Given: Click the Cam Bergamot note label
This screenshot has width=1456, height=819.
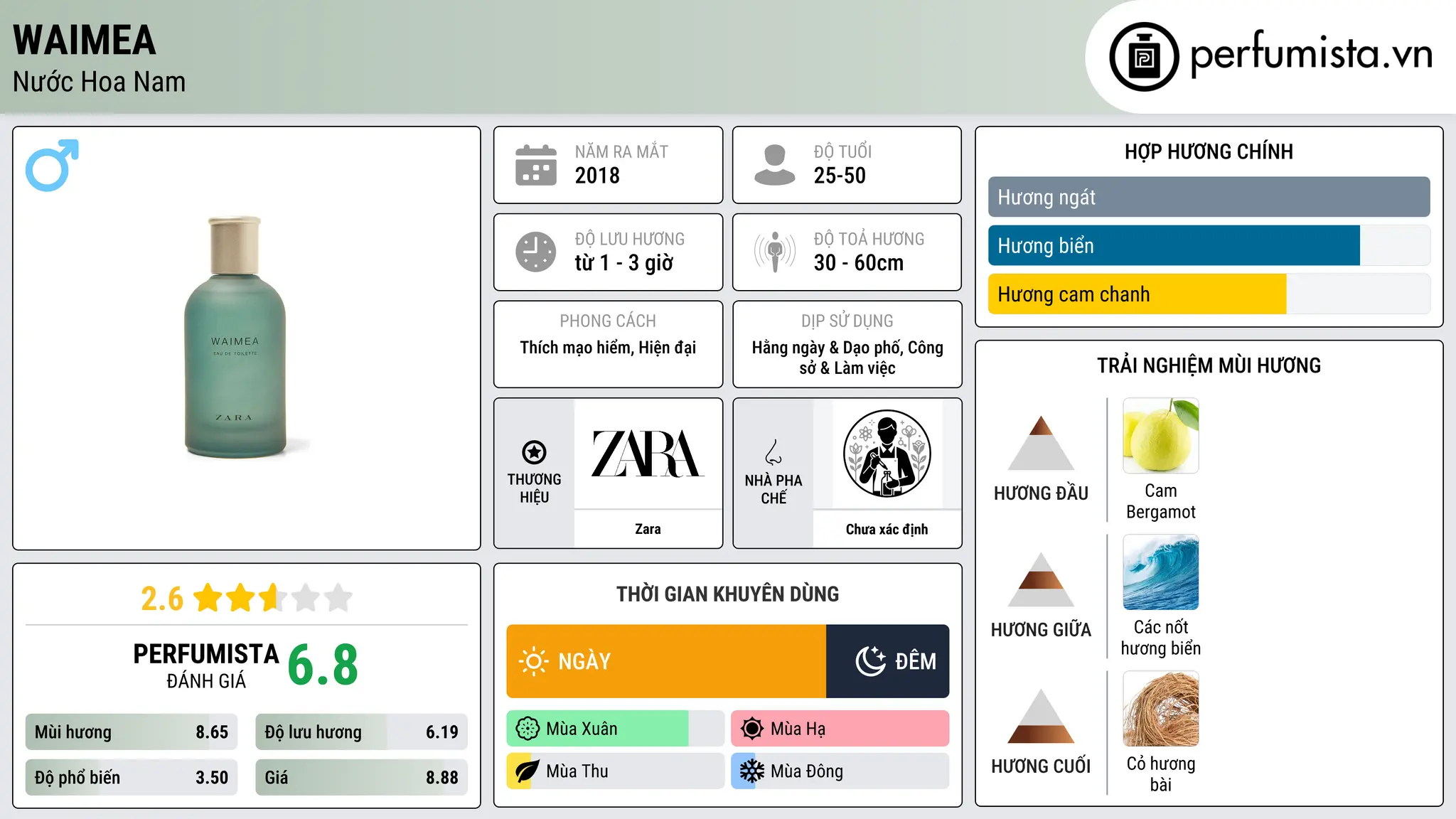Looking at the screenshot, I should click(x=1161, y=501).
